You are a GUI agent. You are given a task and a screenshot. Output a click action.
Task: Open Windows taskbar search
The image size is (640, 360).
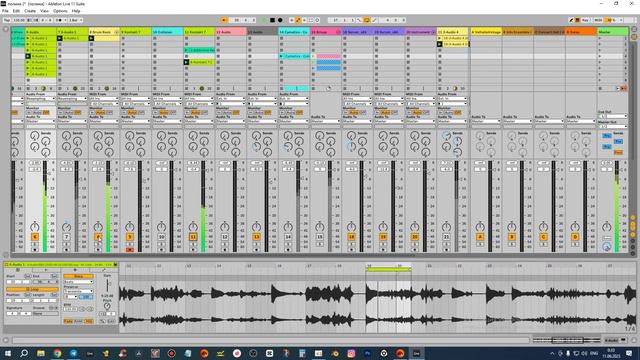pos(24,353)
